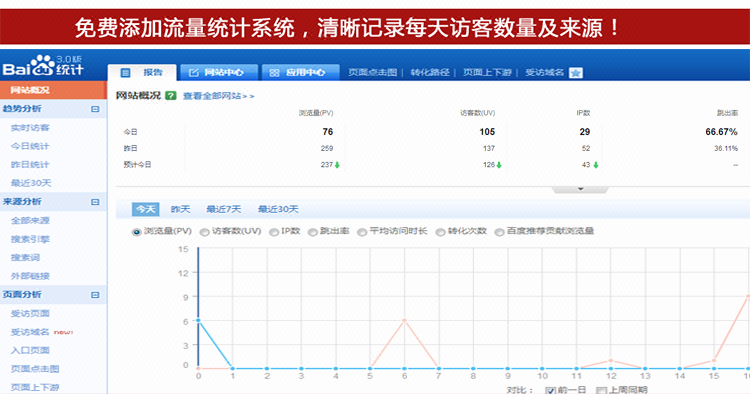Open 受访域名 new in the sidebar
This screenshot has height=394, width=750.
click(42, 332)
